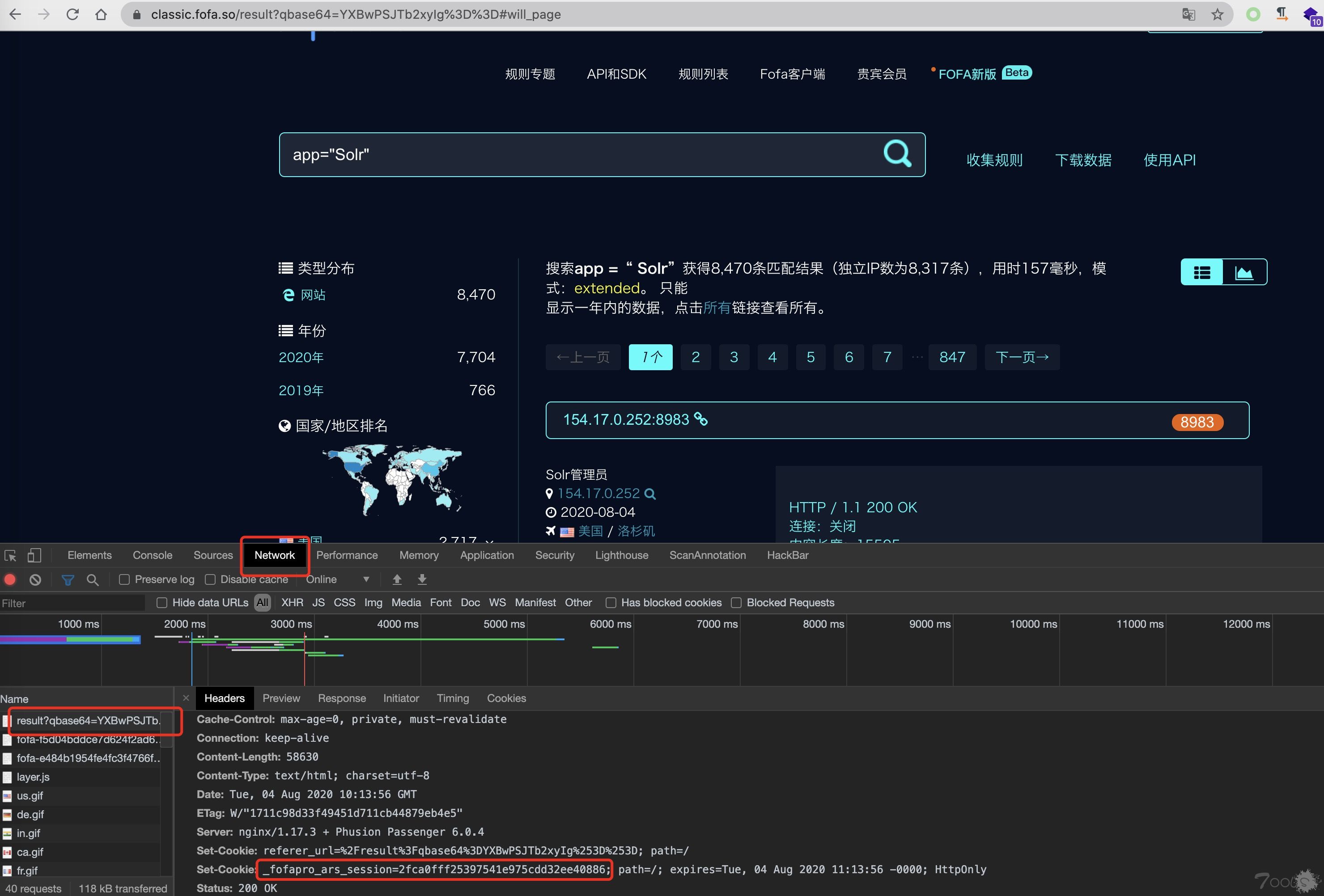Click the browser back arrow
Image resolution: width=1324 pixels, height=896 pixels.
click(15, 14)
